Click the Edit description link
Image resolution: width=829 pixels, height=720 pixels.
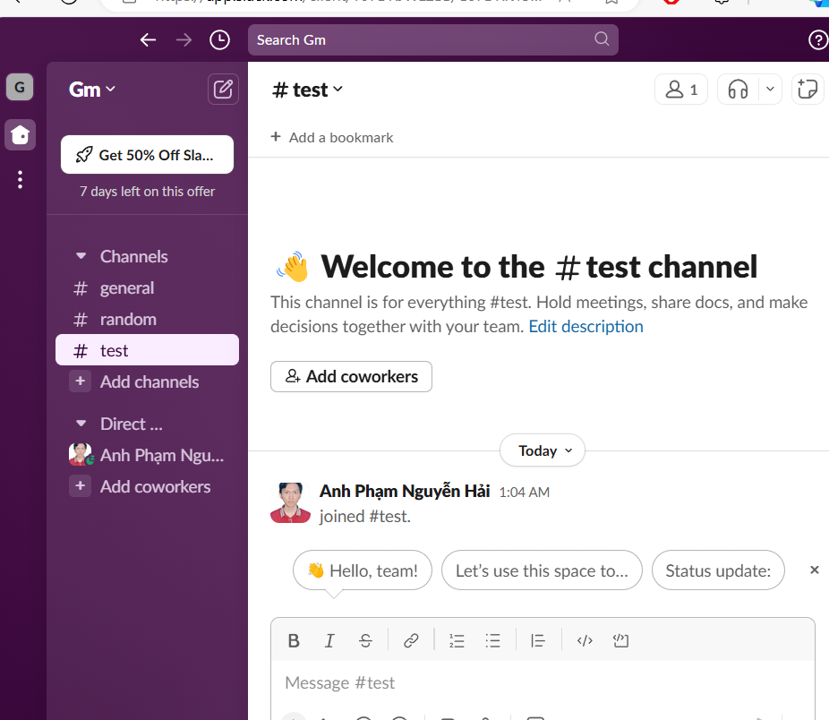586,326
